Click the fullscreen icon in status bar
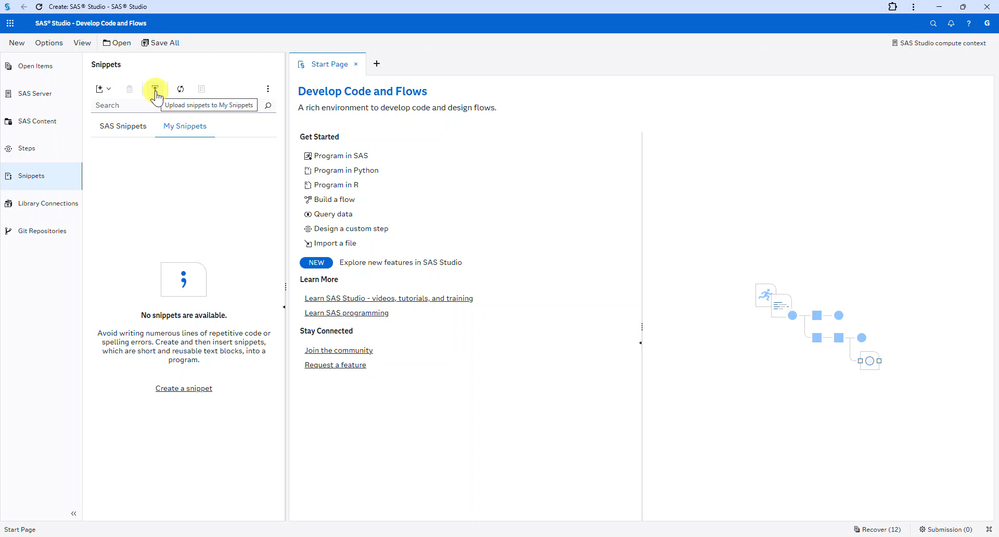The image size is (999, 537). click(989, 529)
